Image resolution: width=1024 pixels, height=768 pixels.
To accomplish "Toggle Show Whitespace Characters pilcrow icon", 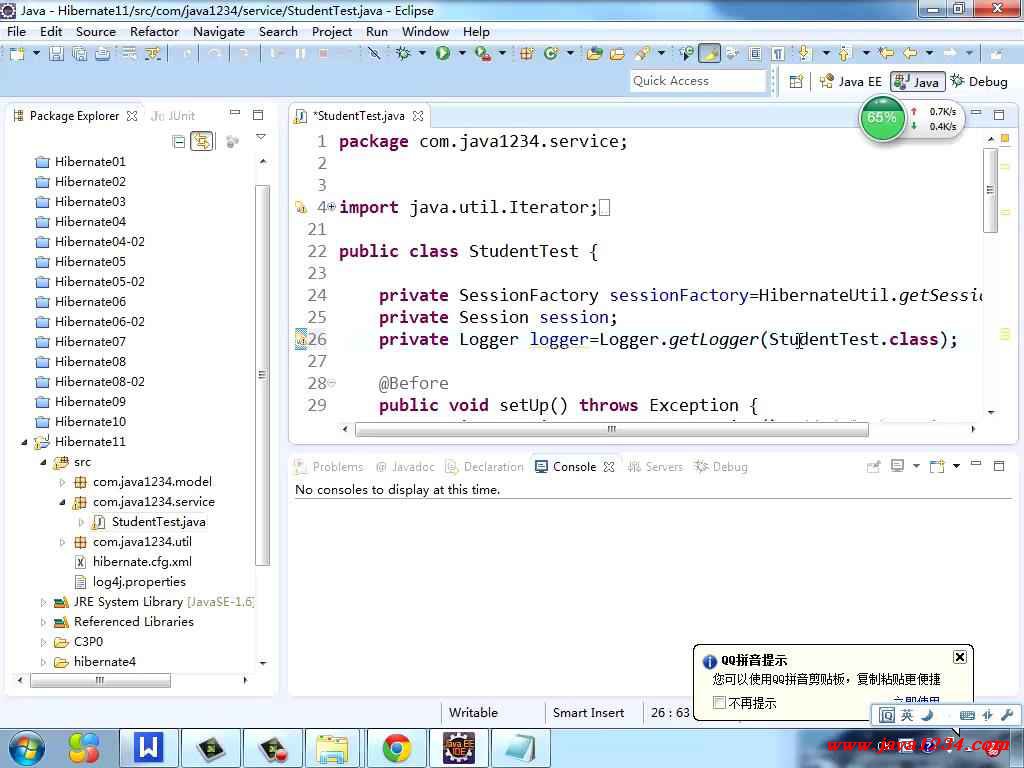I will tap(778, 54).
